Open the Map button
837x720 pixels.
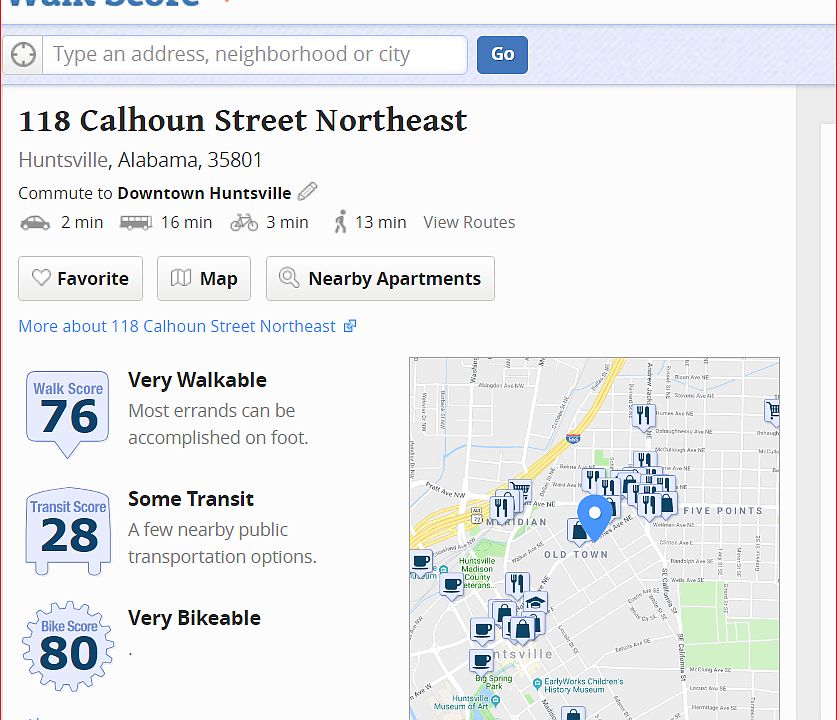click(x=204, y=279)
